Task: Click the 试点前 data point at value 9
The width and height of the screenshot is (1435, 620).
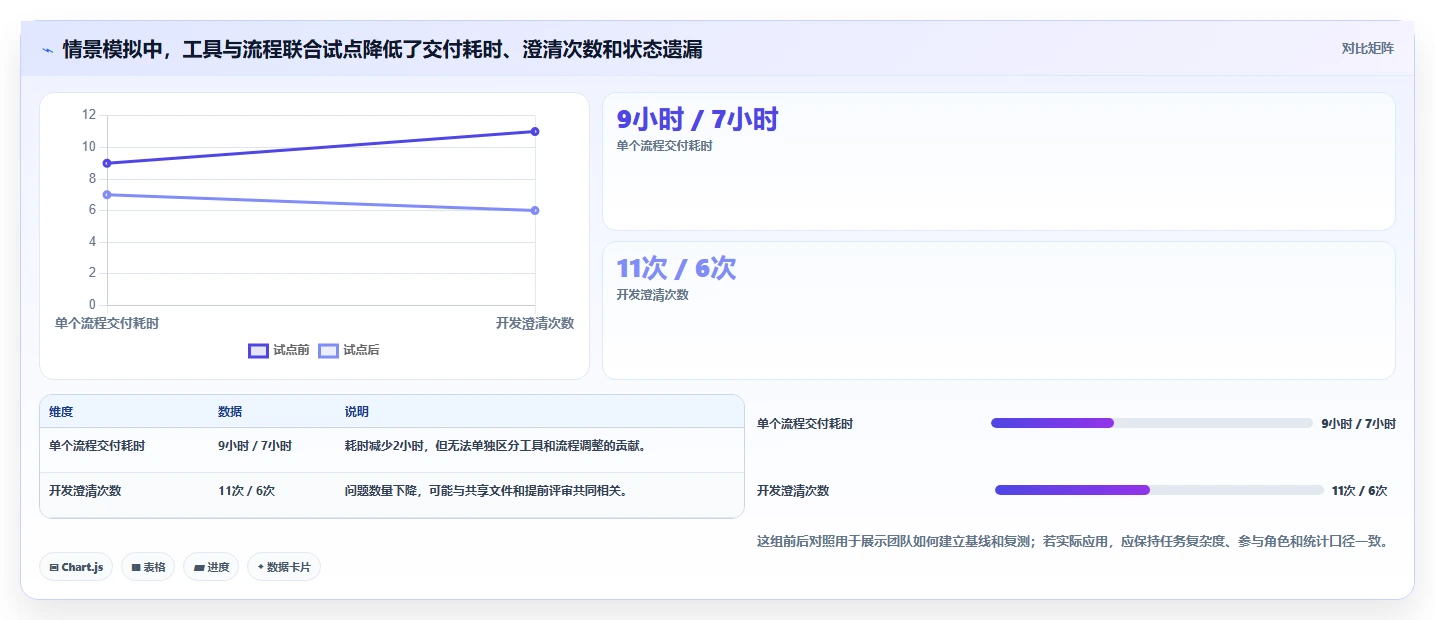Action: coord(107,163)
